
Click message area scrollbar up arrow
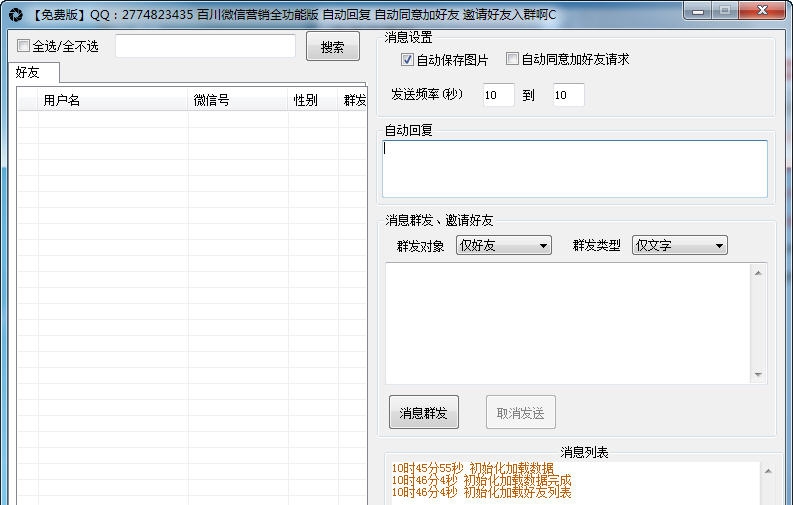click(758, 273)
